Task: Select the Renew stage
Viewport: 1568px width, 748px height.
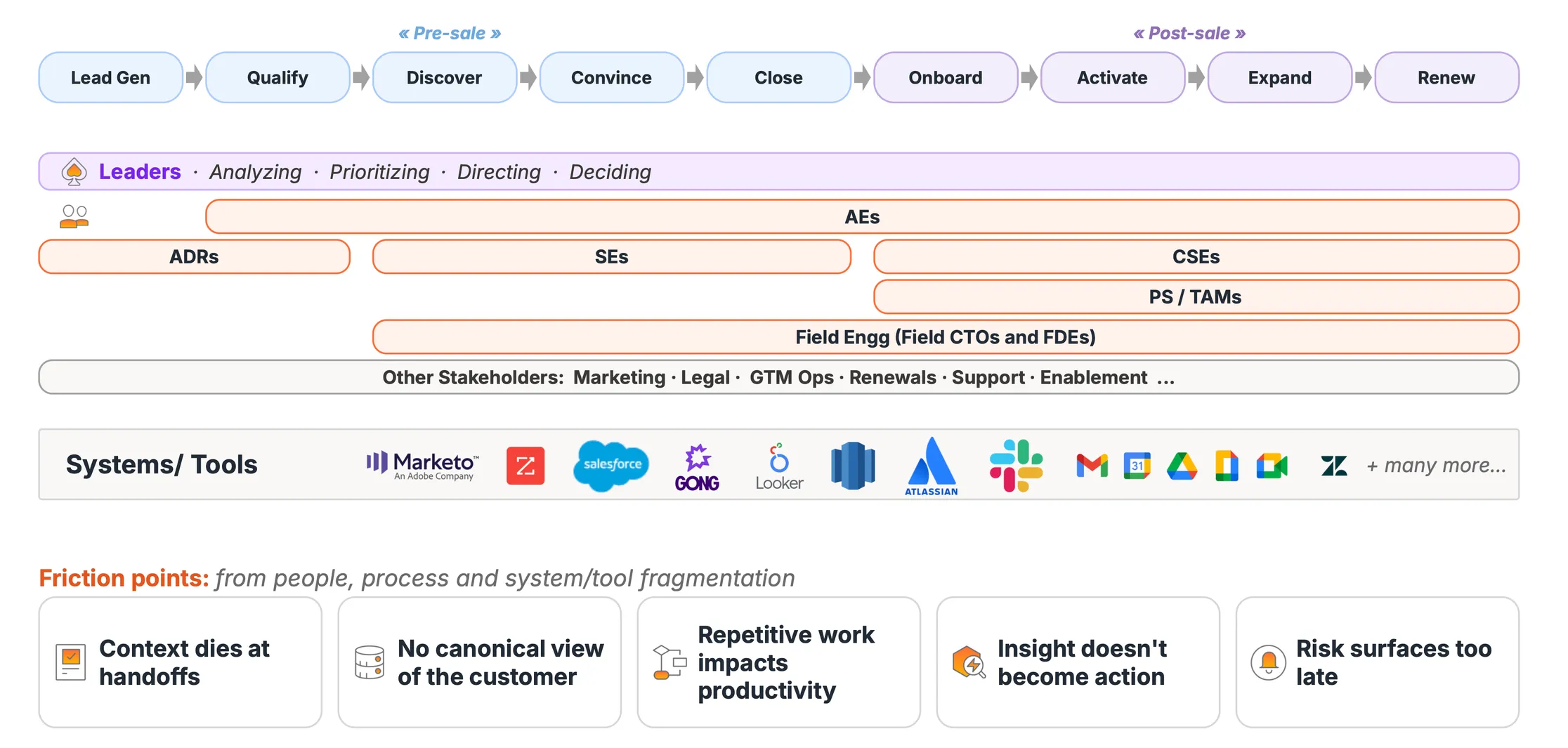Action: 1447,77
